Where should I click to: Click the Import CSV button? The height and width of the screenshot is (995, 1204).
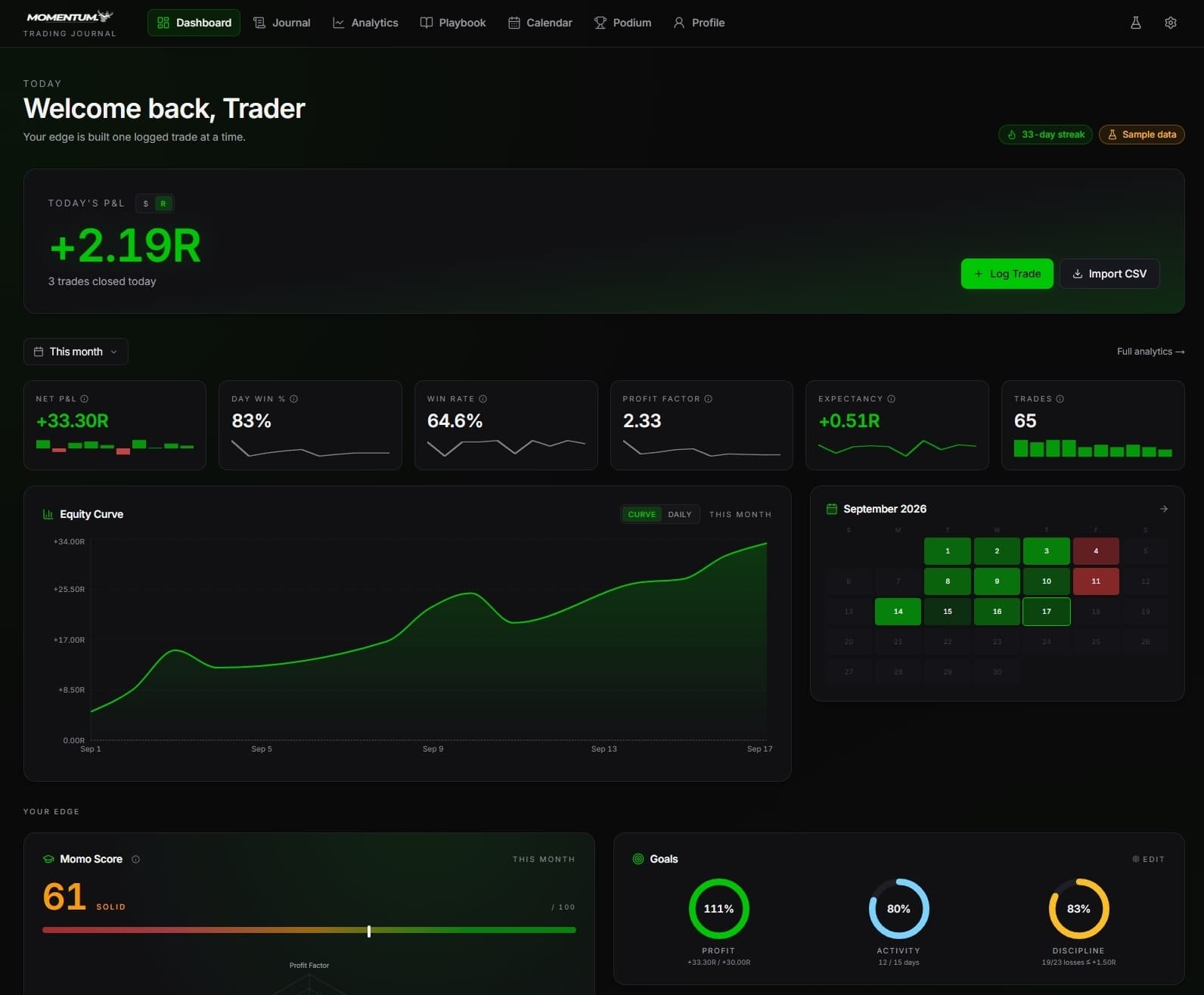[1109, 274]
